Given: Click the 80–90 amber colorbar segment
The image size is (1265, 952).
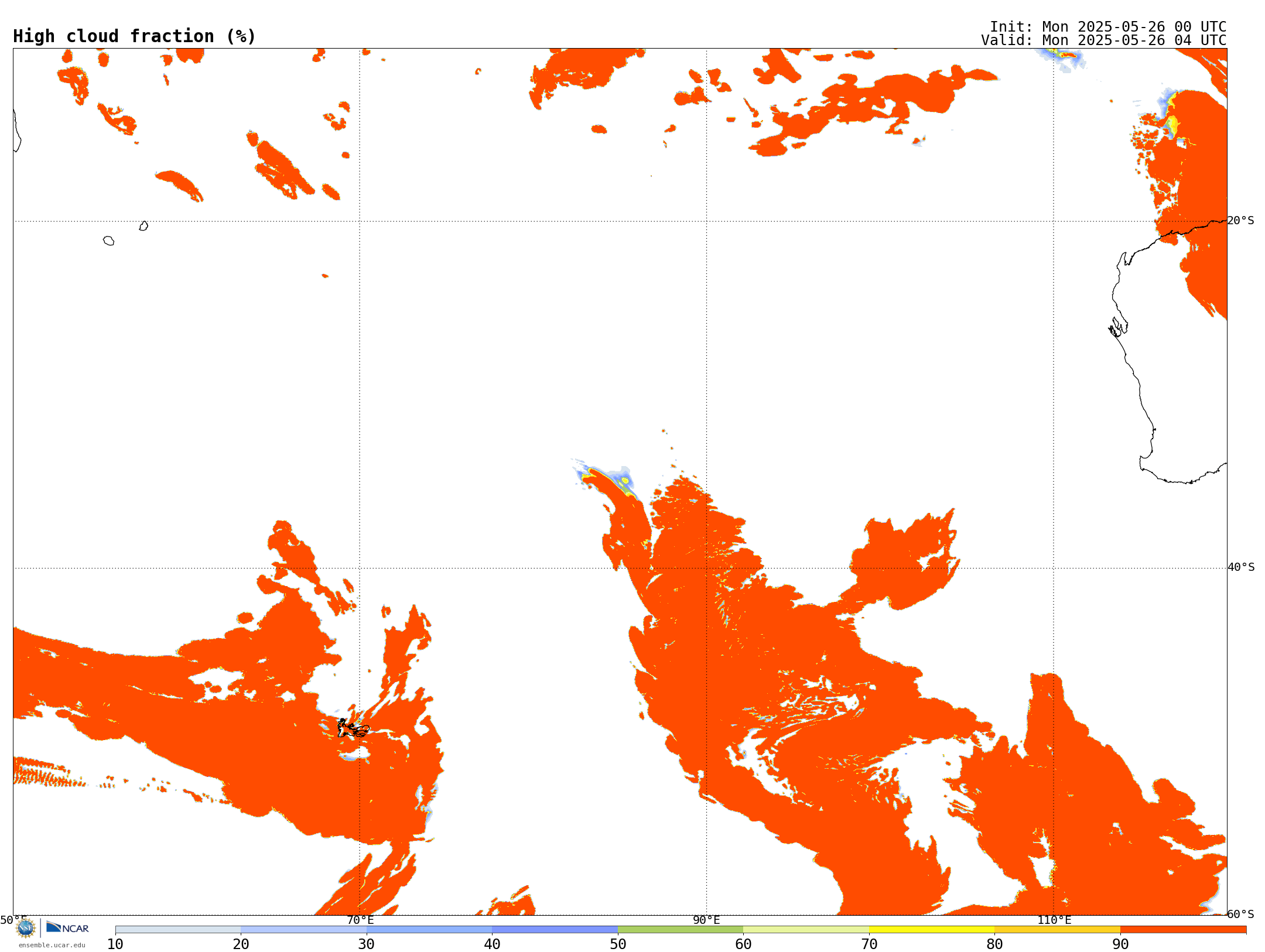Looking at the screenshot, I should pos(1057,930).
